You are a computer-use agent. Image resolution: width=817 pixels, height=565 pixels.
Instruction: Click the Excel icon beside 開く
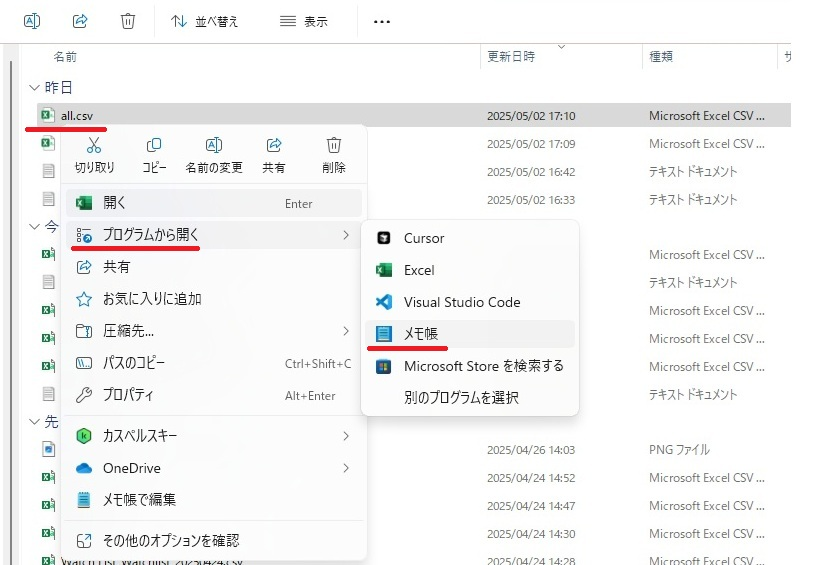(x=84, y=203)
